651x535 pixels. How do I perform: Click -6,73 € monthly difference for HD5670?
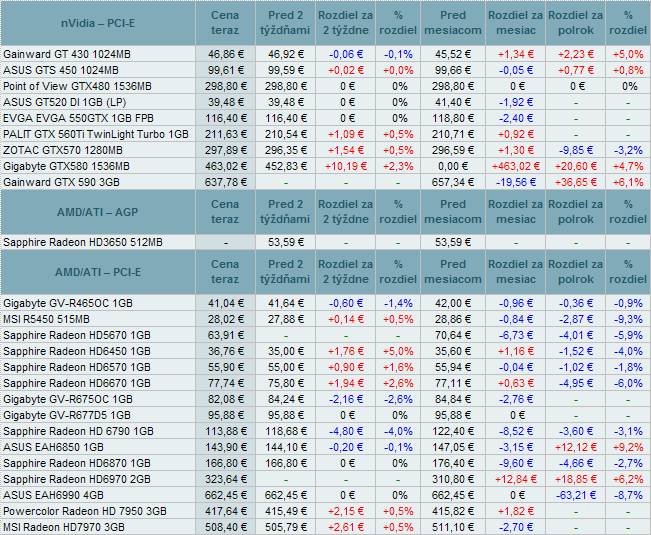tap(516, 335)
